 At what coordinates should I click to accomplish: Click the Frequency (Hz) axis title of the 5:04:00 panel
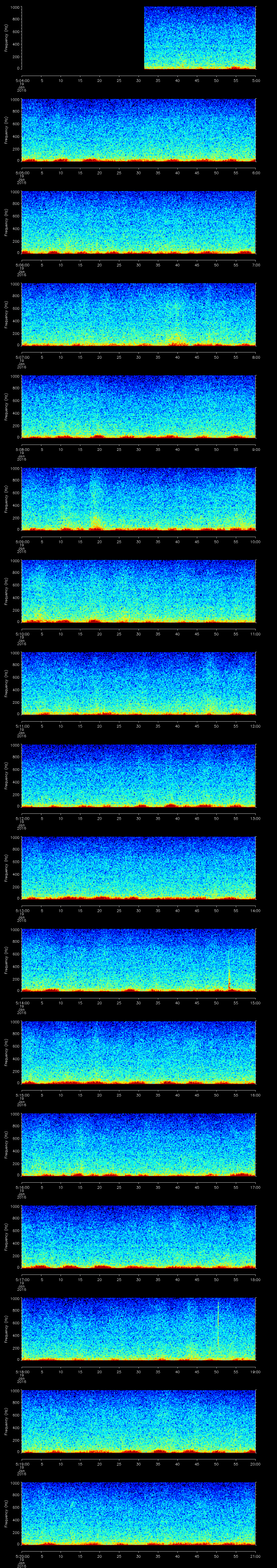[x=6, y=38]
